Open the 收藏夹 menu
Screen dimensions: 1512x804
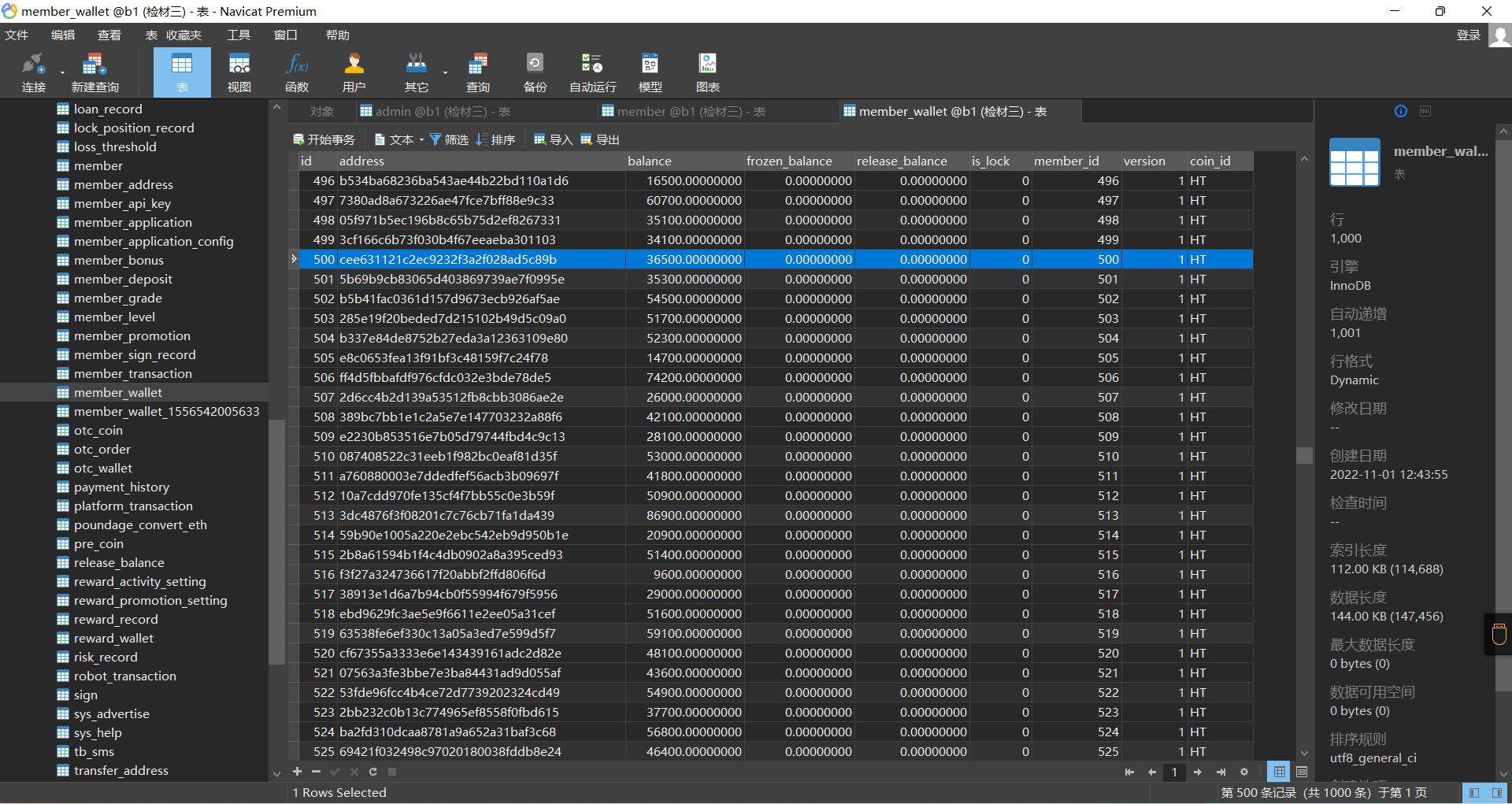click(x=183, y=35)
